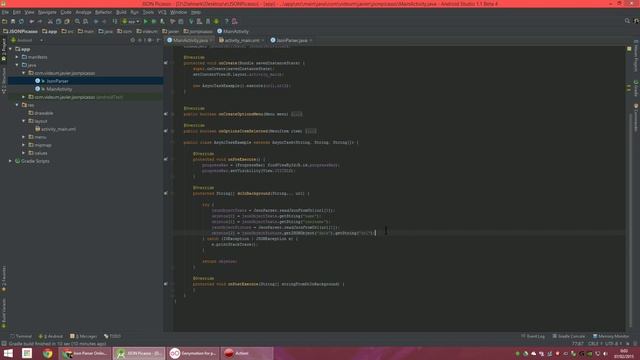Switch to the activity_main.xml editor tab

click(242, 40)
